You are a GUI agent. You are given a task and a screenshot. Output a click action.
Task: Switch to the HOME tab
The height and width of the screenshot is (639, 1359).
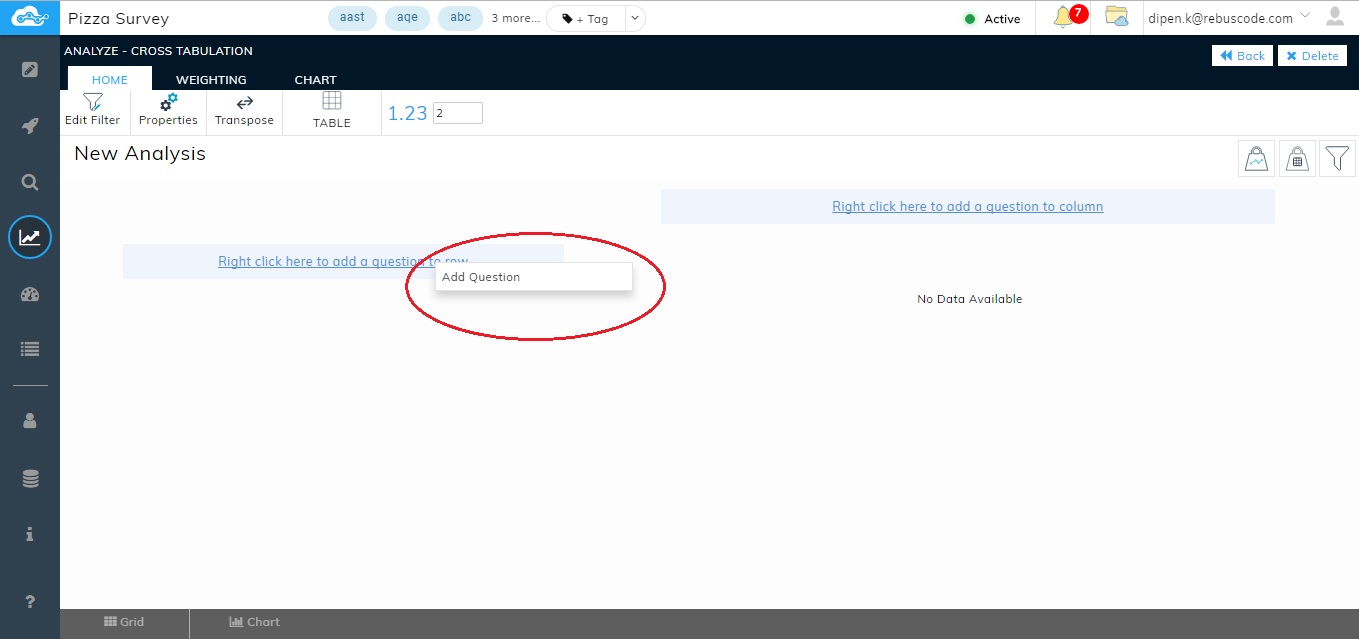[x=110, y=79]
